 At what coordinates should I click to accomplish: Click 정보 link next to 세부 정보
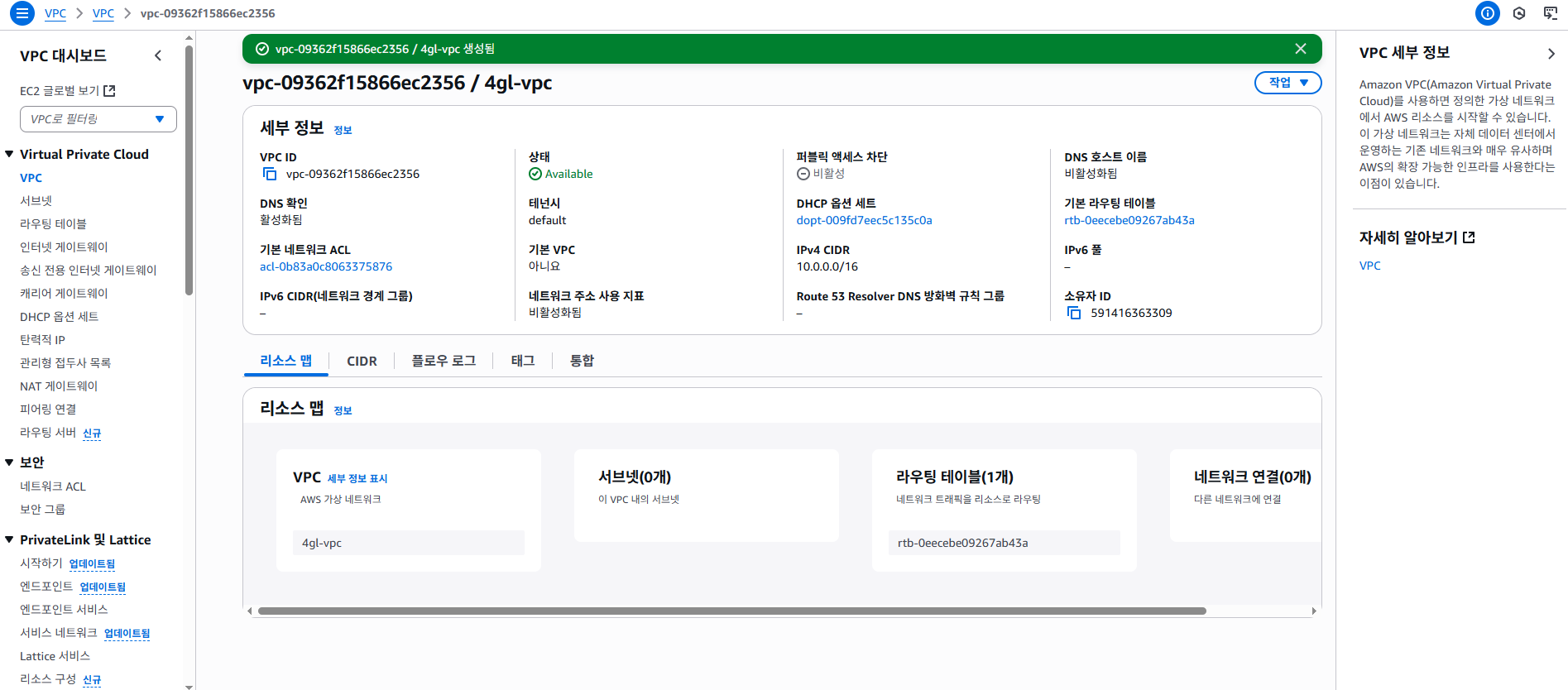(x=343, y=130)
